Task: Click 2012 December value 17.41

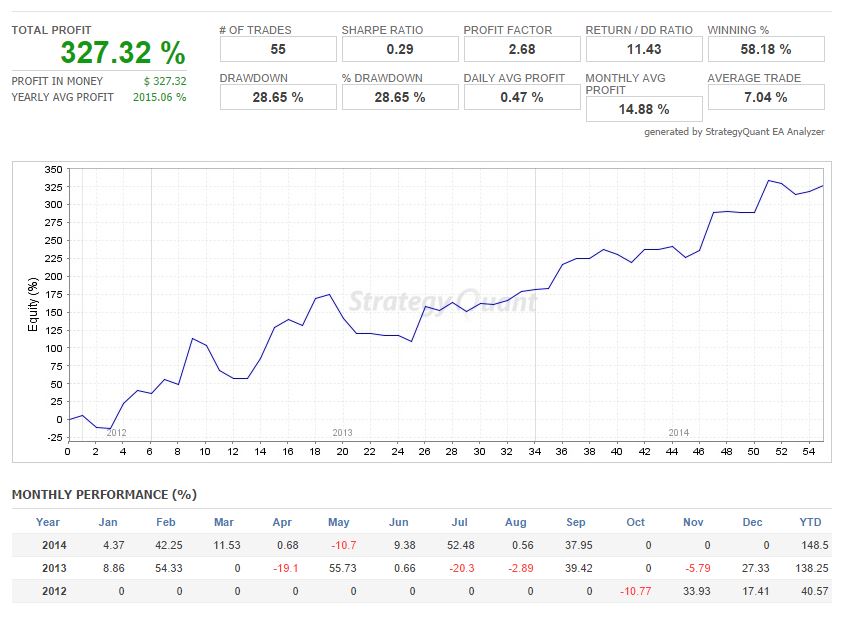Action: (x=756, y=591)
